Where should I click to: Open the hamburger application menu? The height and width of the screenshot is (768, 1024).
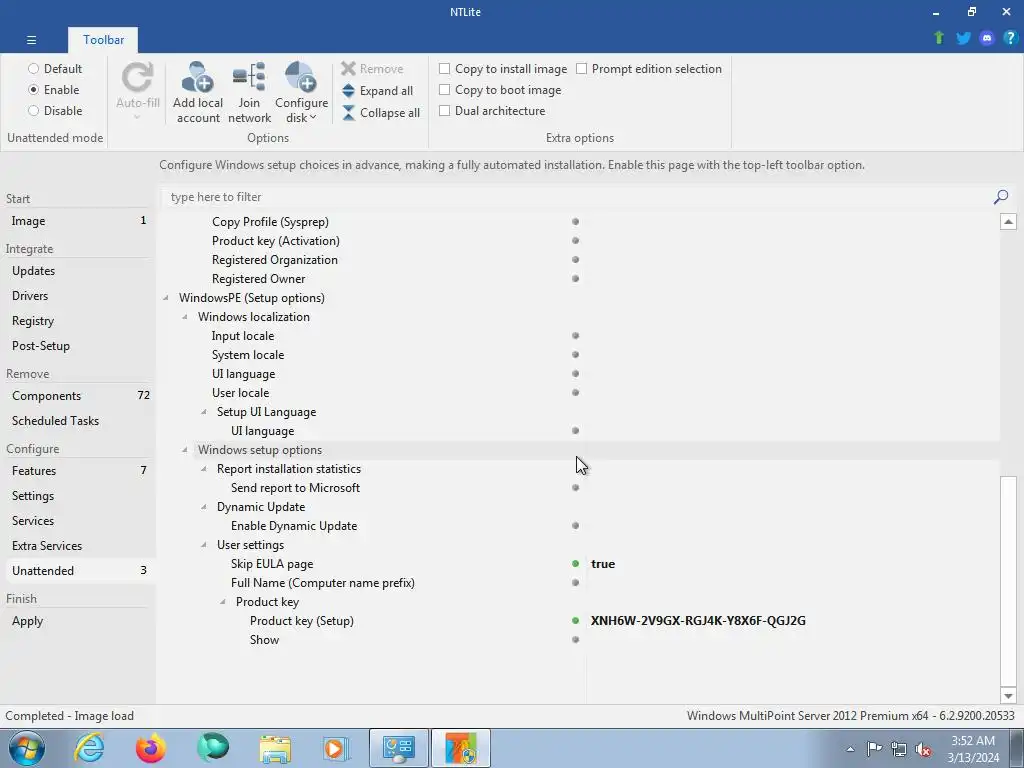pos(31,40)
